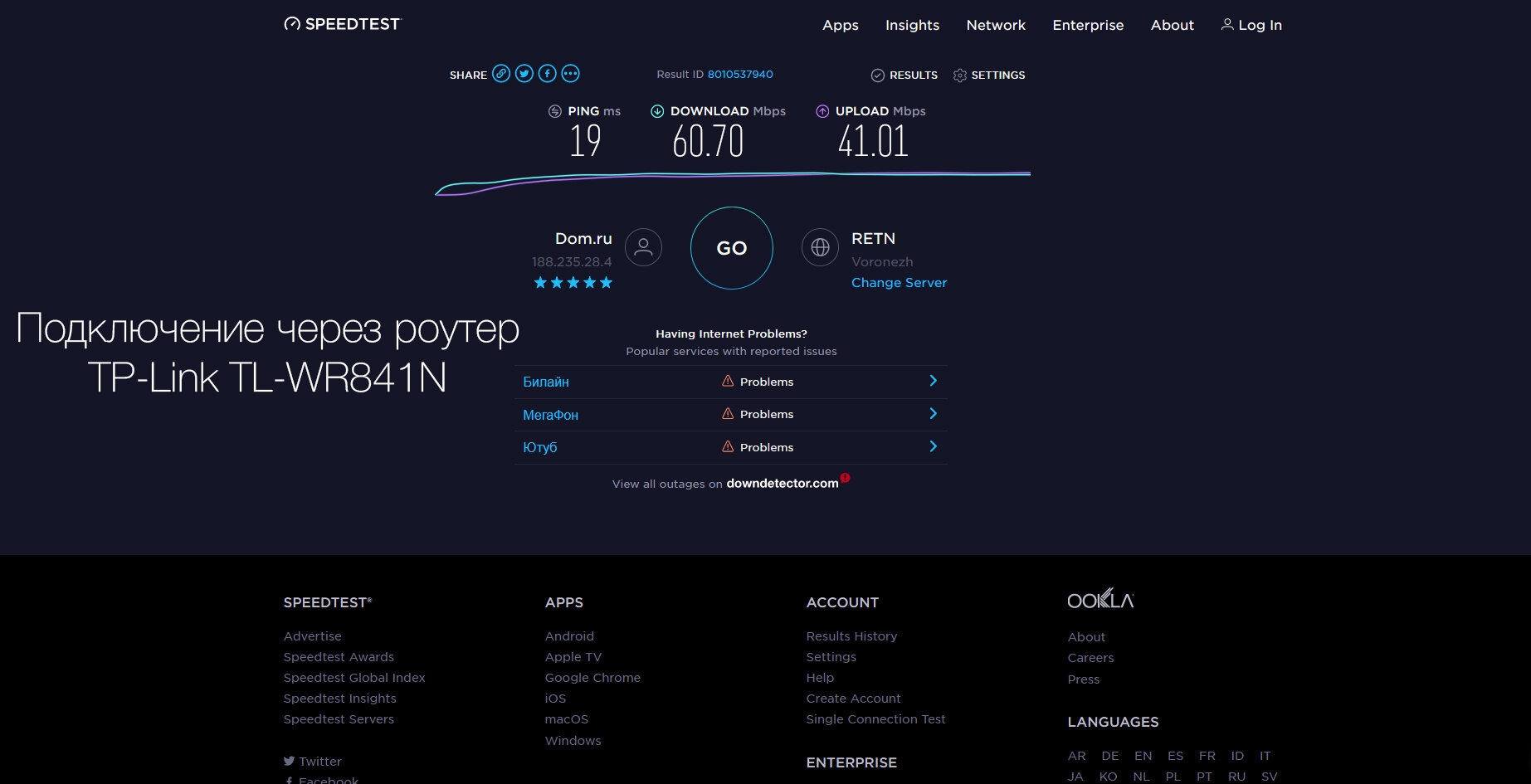Copy the share link icon
The image size is (1531, 784).
tap(501, 74)
